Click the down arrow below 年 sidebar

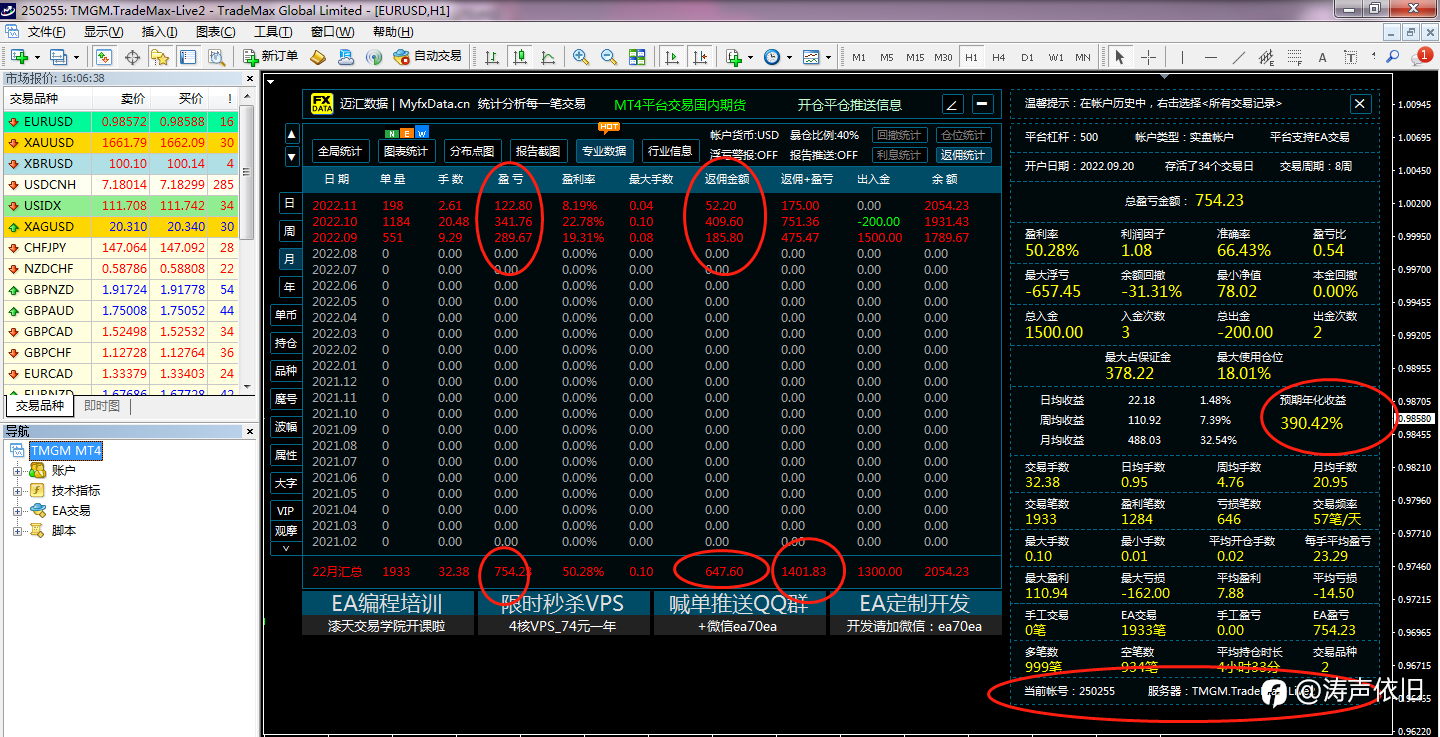[287, 548]
